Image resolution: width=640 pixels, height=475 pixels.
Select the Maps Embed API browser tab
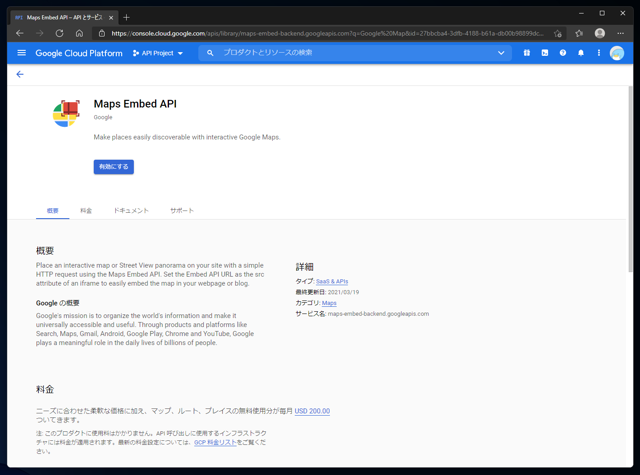click(x=64, y=18)
